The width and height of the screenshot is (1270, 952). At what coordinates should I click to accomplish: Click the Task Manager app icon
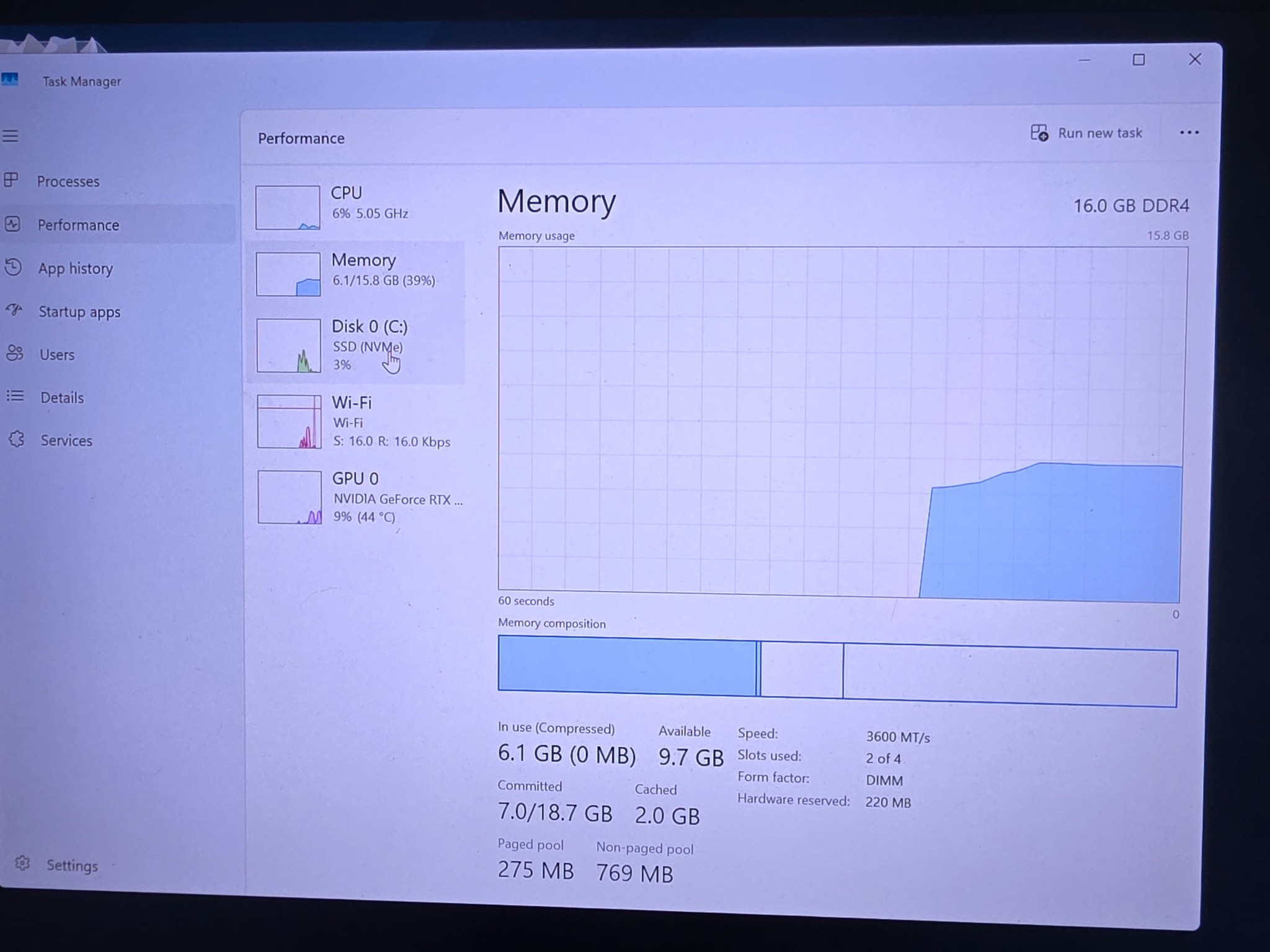10,80
